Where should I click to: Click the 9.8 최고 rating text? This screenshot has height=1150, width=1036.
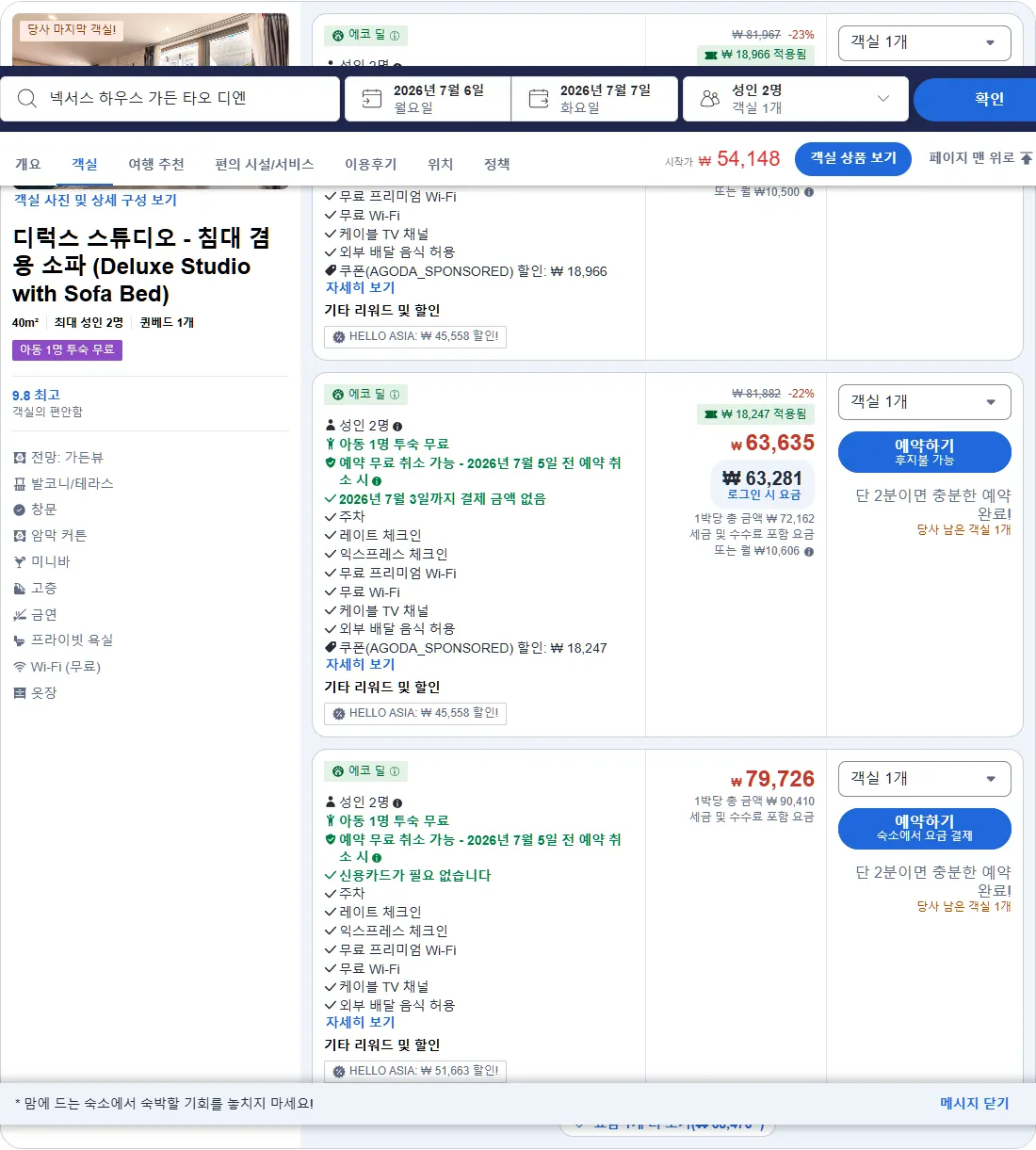pos(36,395)
